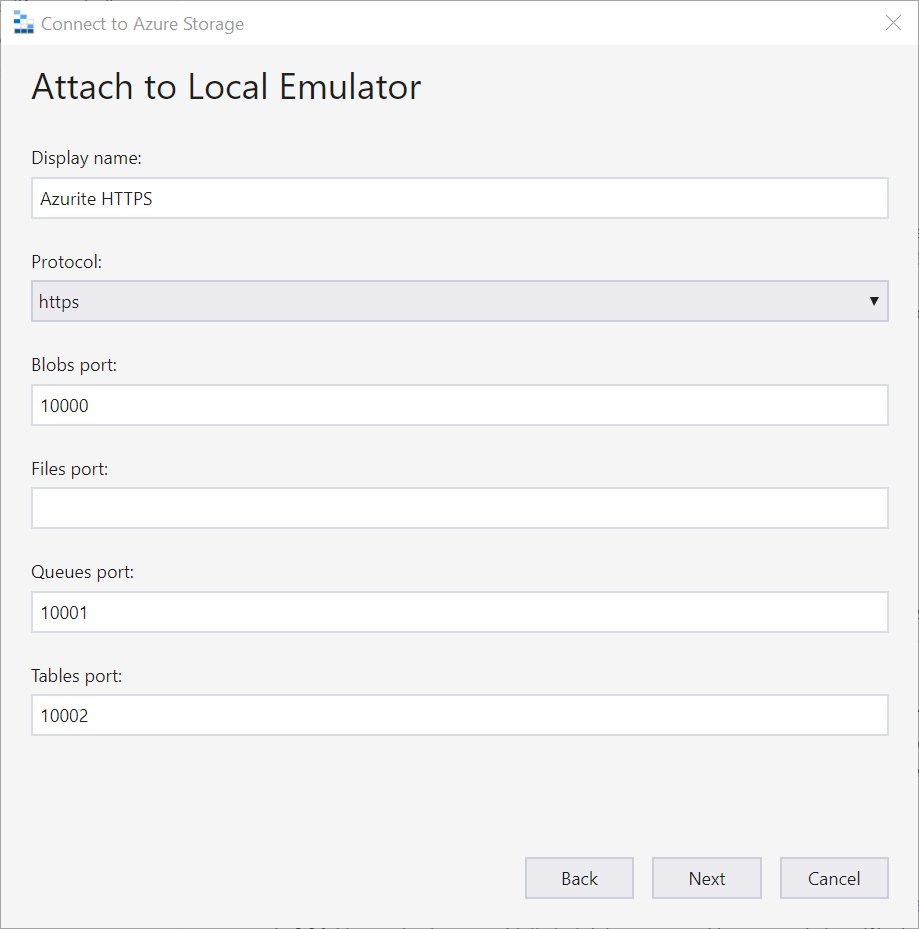Select the 10001 value in Queues port
Viewport: 919px width, 929px height.
click(64, 611)
